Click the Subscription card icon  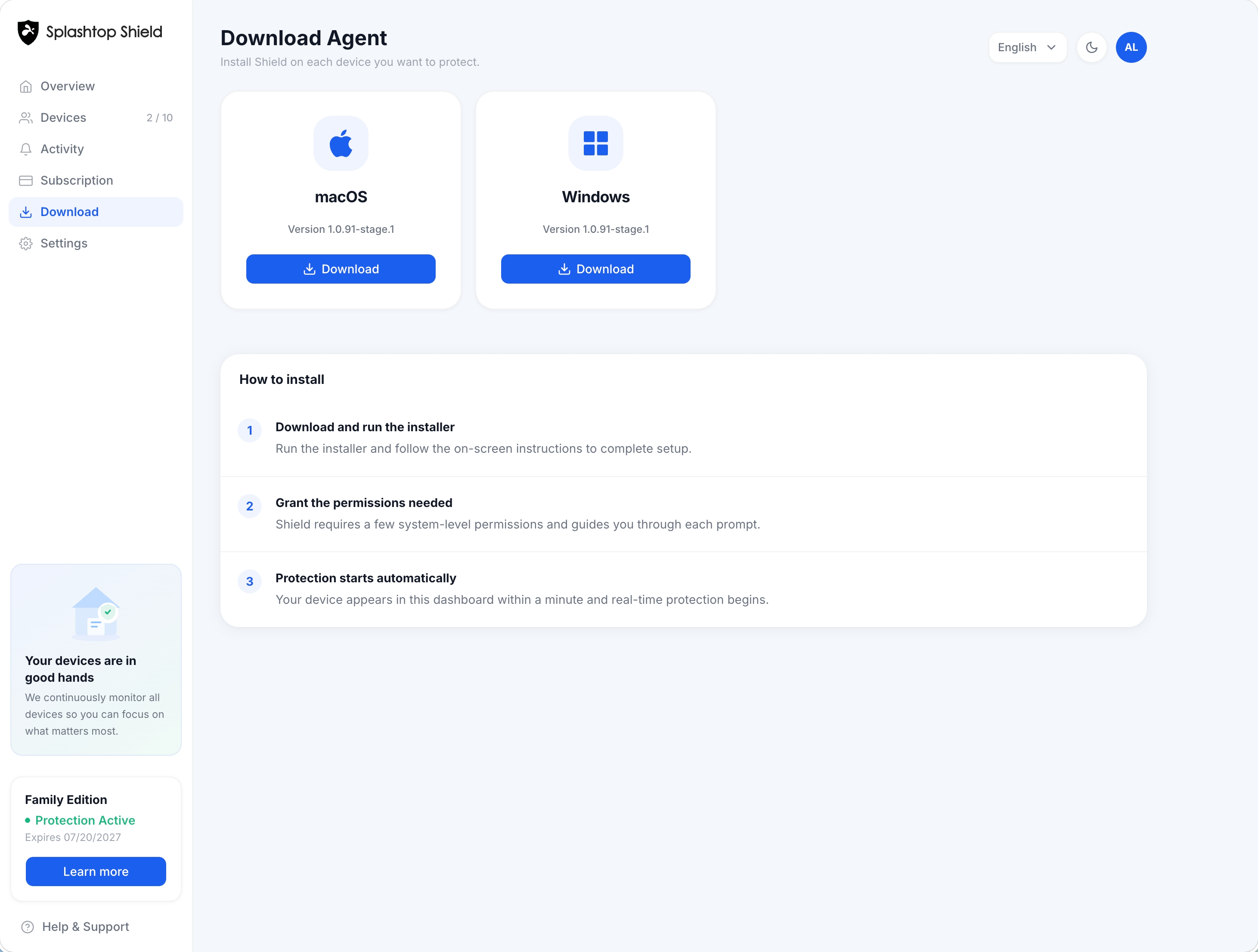[25, 181]
